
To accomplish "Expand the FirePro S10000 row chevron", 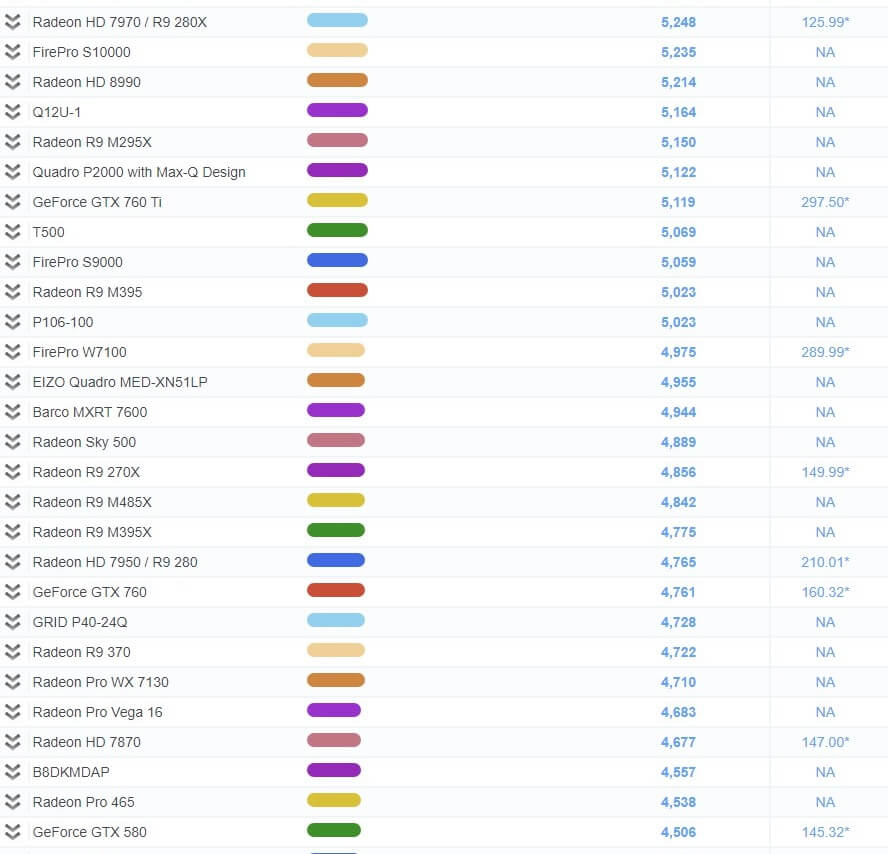I will 12,52.
